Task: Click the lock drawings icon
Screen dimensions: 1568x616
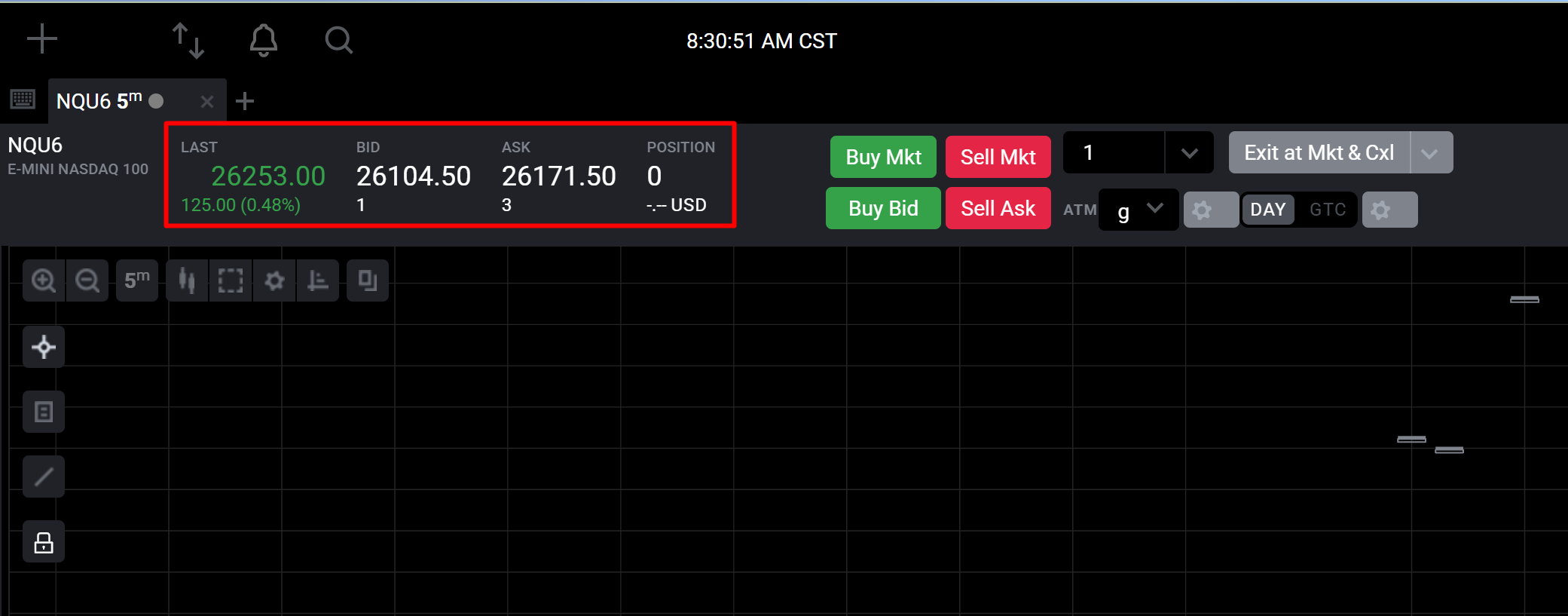Action: coord(43,541)
